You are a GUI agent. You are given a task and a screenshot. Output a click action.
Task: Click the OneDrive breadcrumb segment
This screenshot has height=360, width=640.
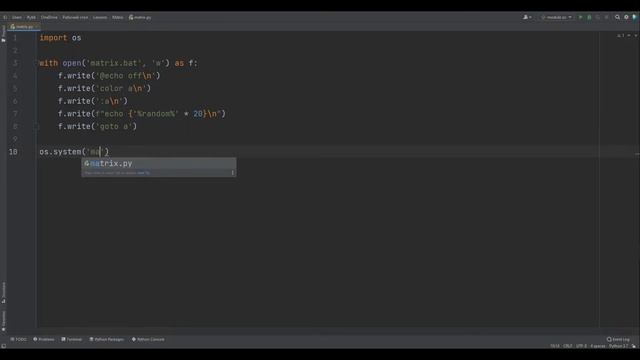pos(49,17)
